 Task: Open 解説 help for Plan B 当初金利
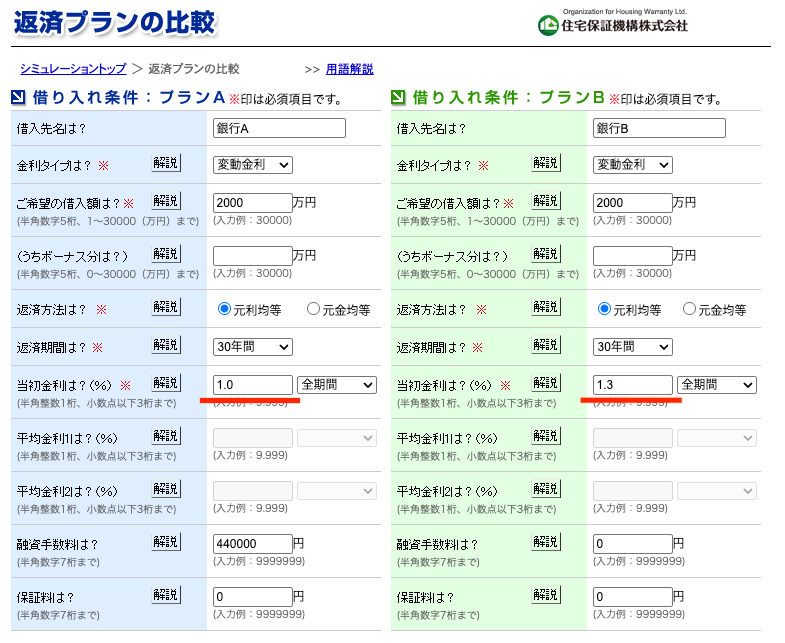pos(546,383)
